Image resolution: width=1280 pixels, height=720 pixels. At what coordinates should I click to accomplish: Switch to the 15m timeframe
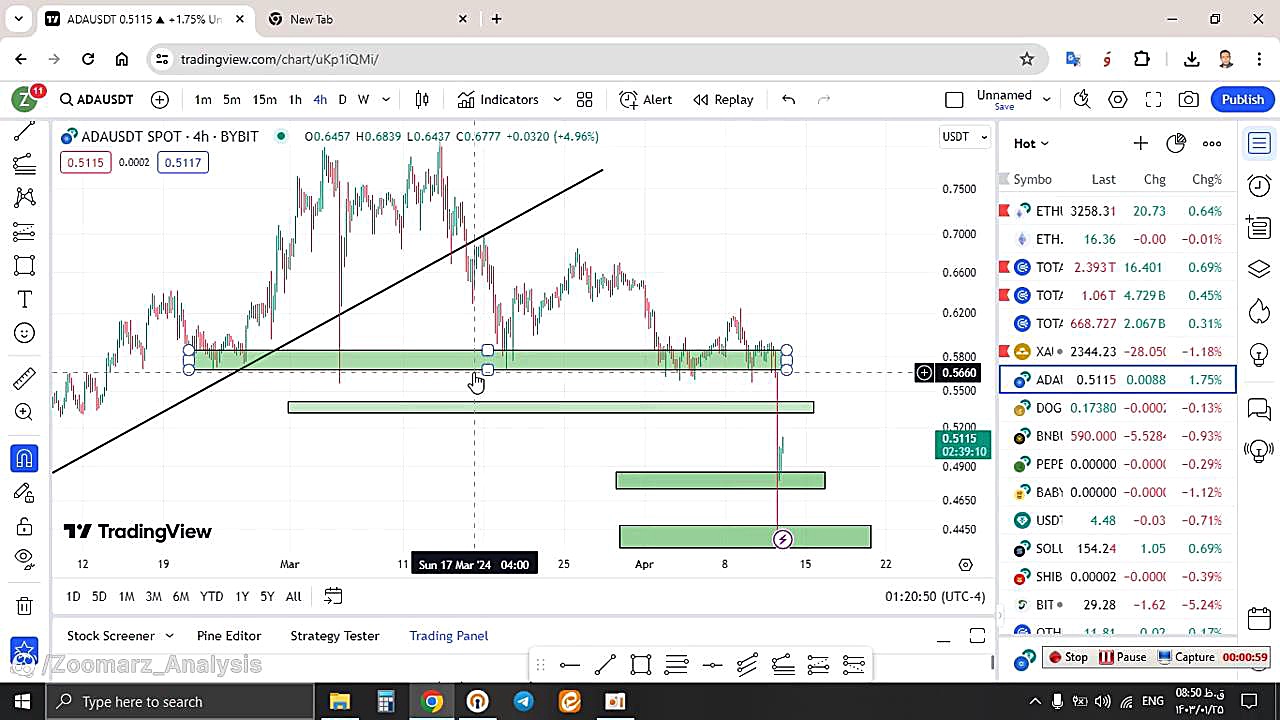point(264,99)
